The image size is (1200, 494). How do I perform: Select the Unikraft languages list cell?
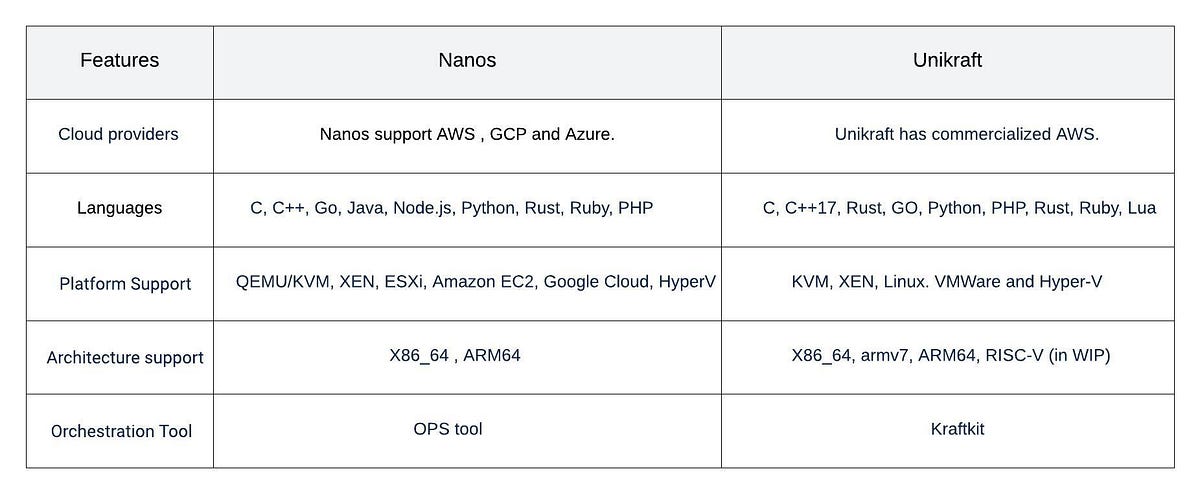tap(959, 208)
